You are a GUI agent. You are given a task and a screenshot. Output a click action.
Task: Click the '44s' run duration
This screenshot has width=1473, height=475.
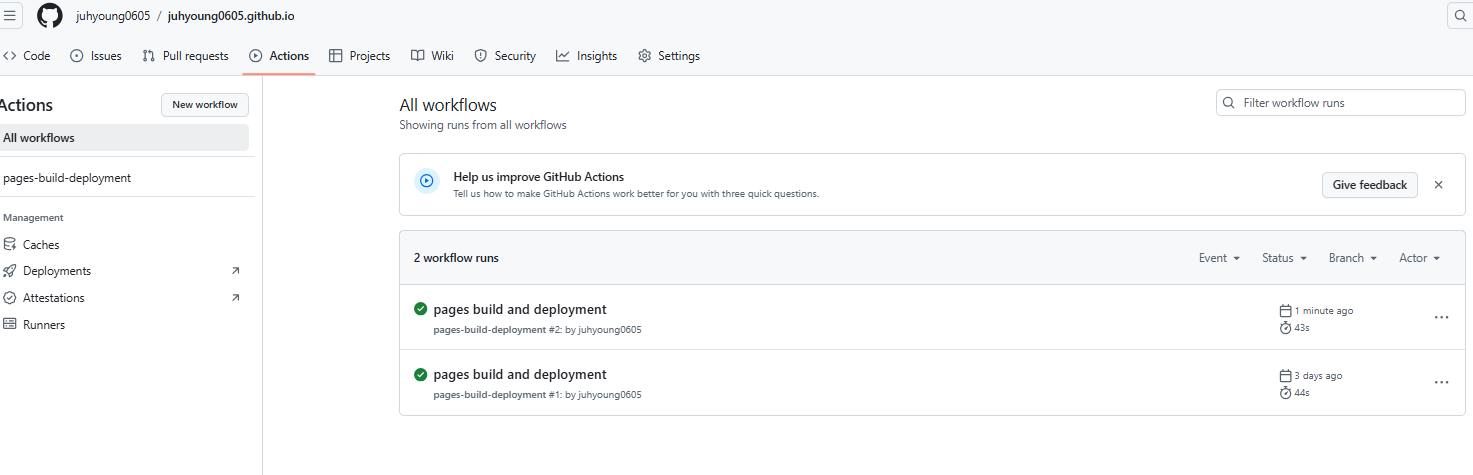click(x=1302, y=393)
